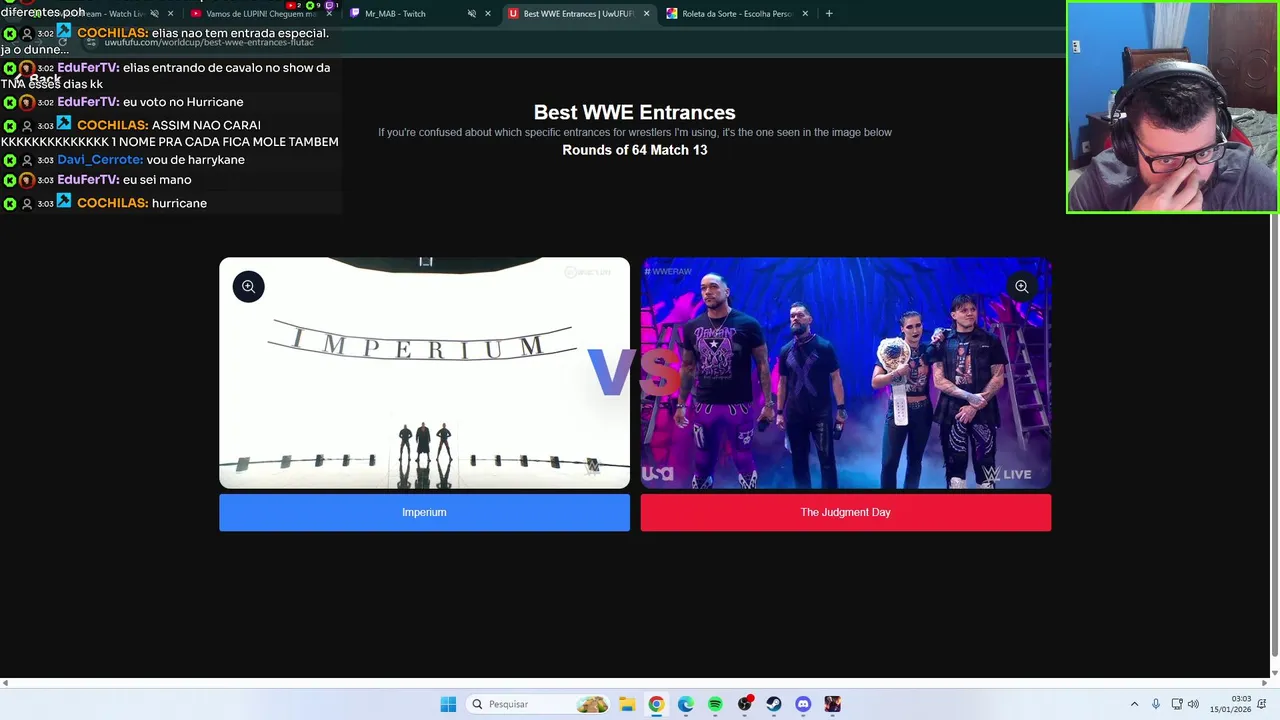Open Steam from the taskbar
The height and width of the screenshot is (720, 1280).
pyautogui.click(x=774, y=704)
